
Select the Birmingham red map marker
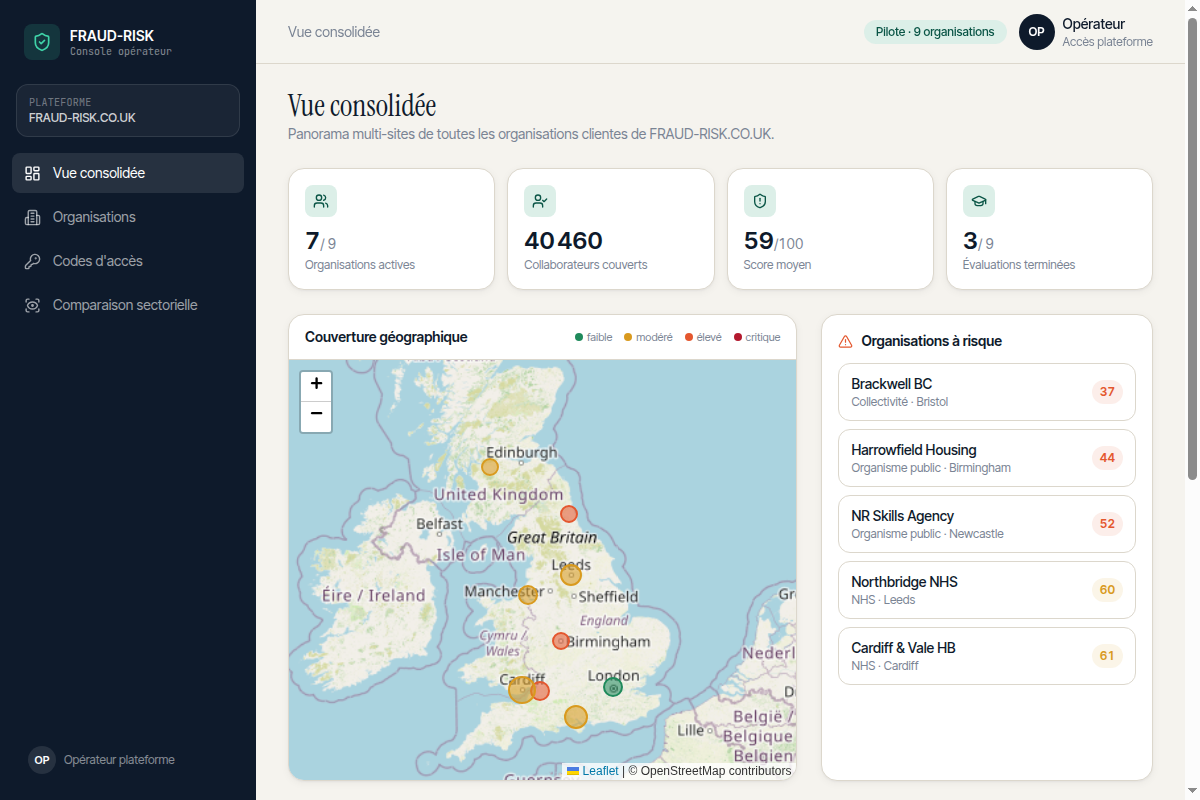[561, 641]
